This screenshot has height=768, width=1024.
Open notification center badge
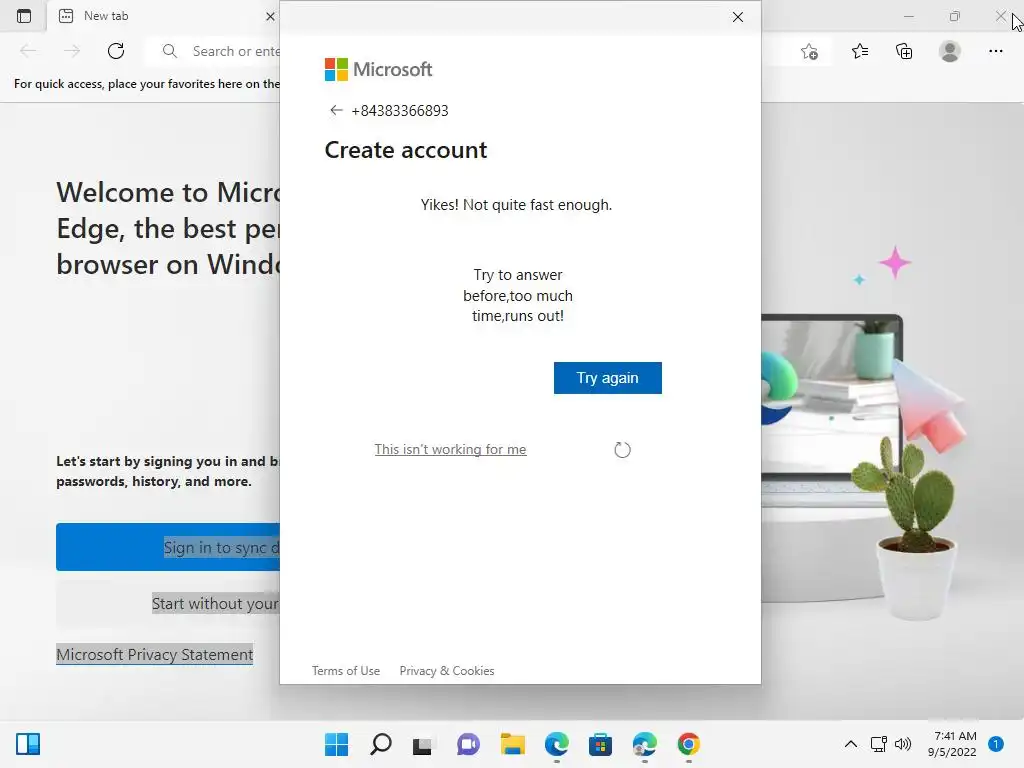point(995,744)
